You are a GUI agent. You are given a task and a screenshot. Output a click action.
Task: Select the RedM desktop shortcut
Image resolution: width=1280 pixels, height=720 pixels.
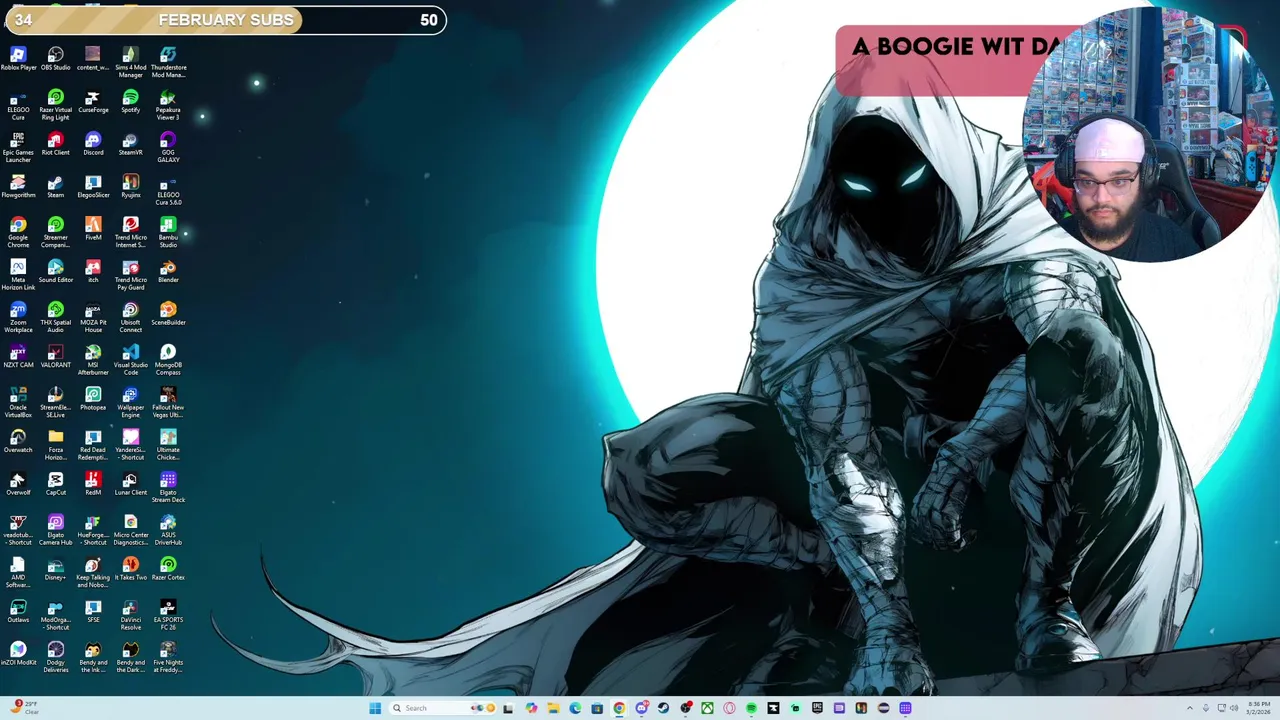(x=93, y=484)
